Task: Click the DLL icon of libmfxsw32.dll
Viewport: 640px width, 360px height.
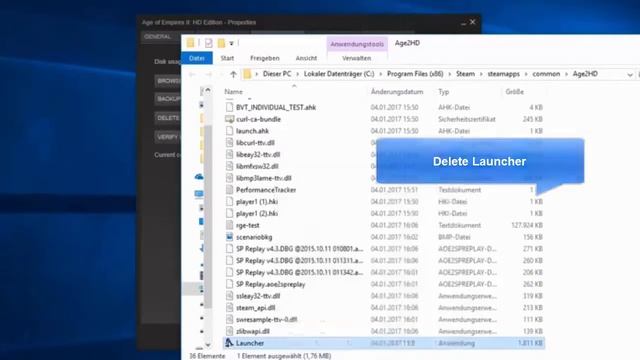Action: [229, 167]
